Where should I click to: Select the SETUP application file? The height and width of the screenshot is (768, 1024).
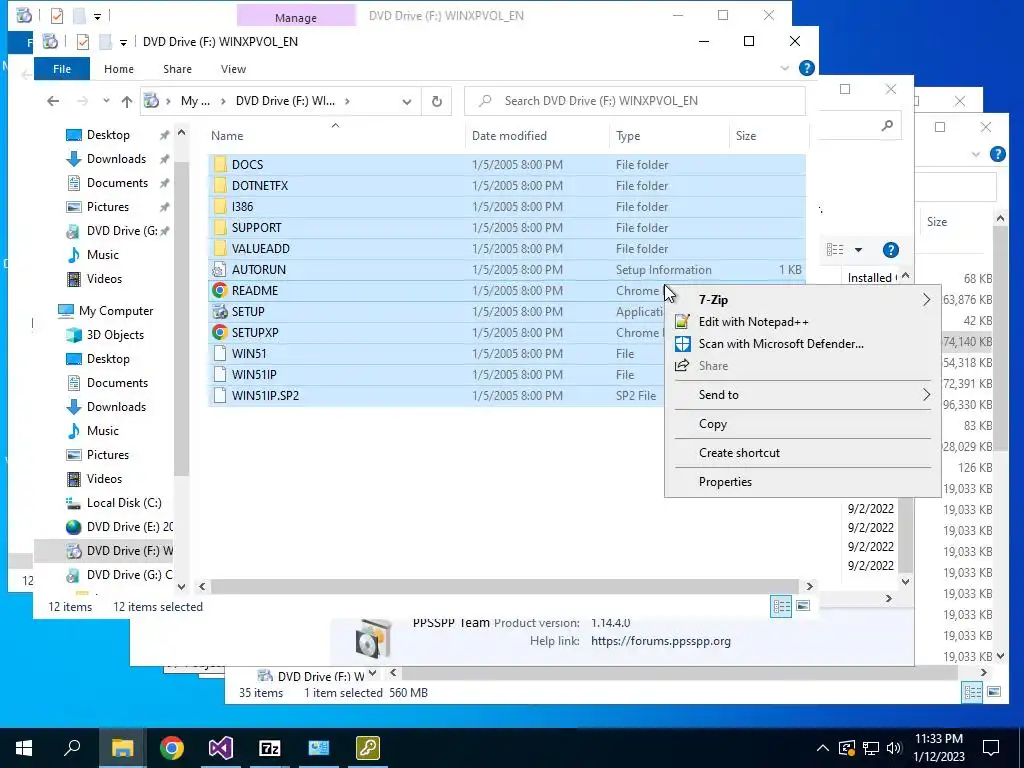[436, 312]
